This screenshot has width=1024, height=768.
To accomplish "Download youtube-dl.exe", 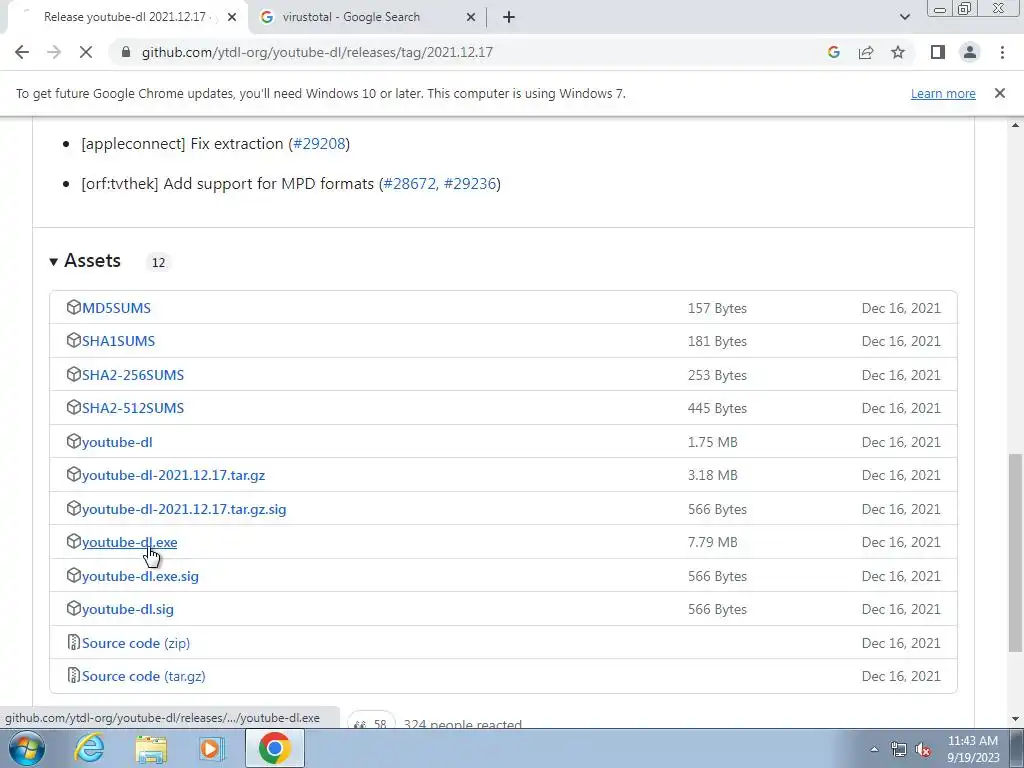I will pos(129,542).
